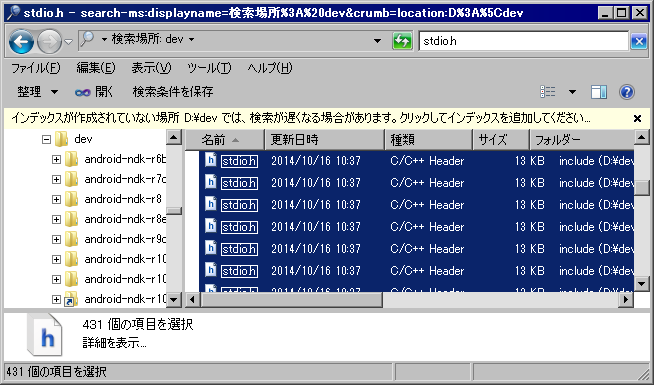Click the large h file icon in details pane
The image size is (654, 385).
pyautogui.click(x=45, y=335)
